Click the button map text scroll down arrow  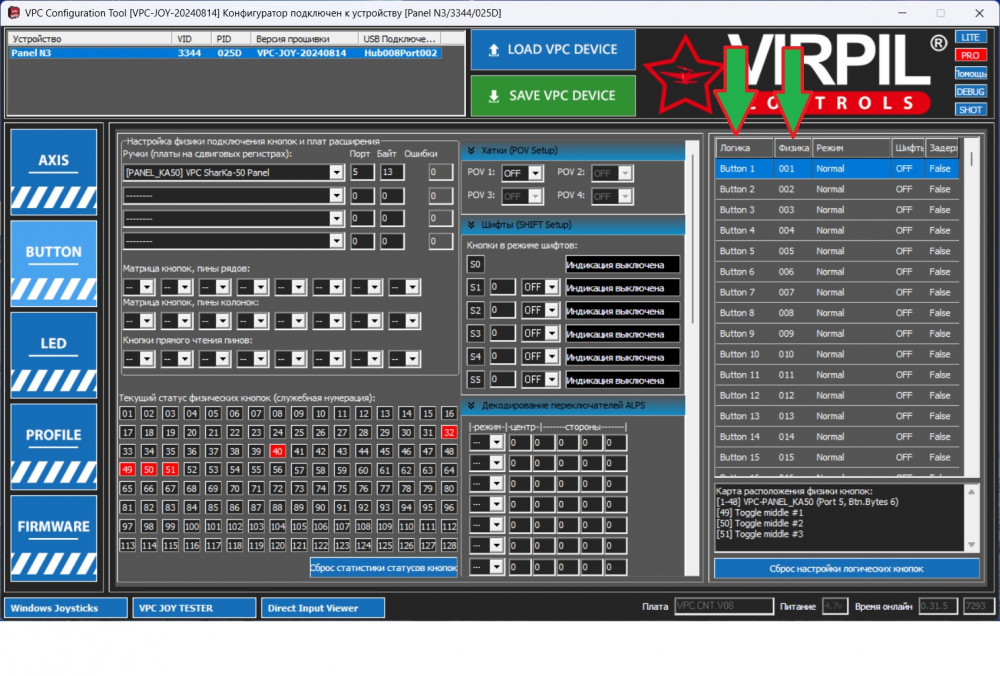click(971, 545)
